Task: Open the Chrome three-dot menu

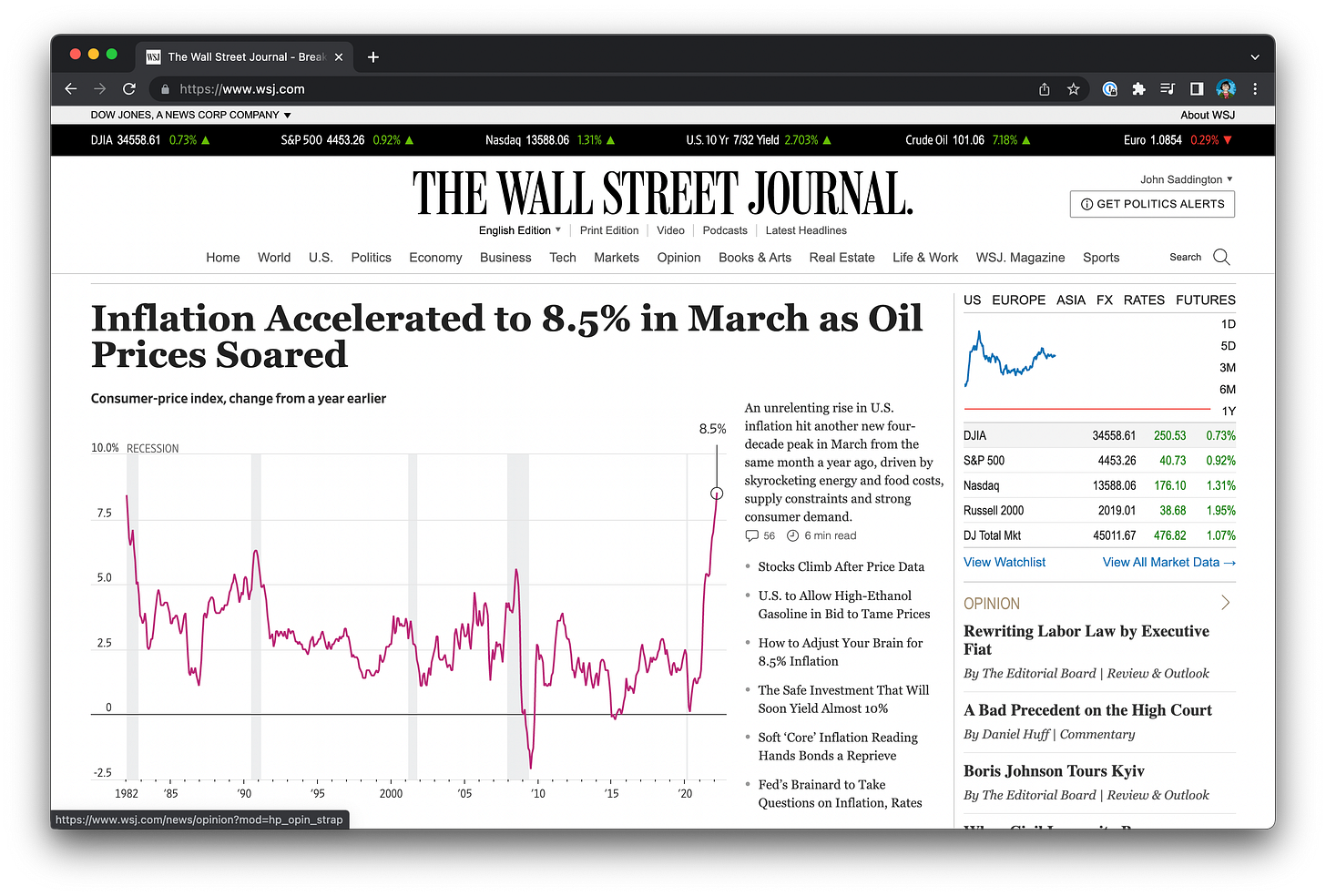Action: [1255, 89]
